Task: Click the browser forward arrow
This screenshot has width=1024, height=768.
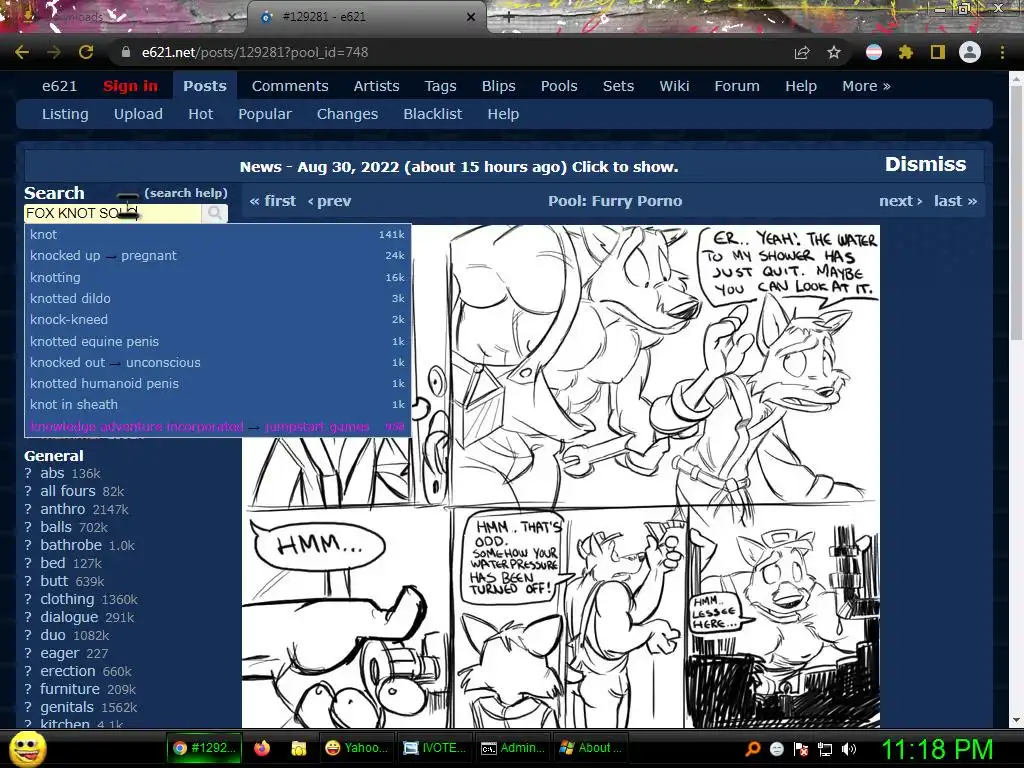Action: [54, 52]
